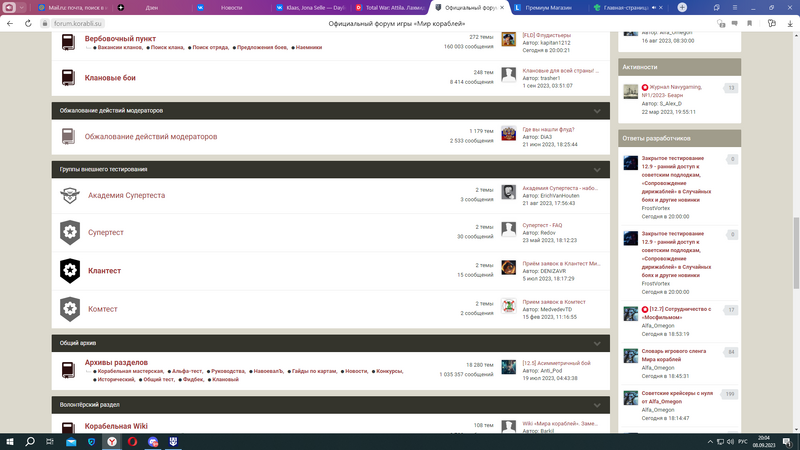Image resolution: width=800 pixels, height=450 pixels.
Task: Click the site lock icon in the address bar
Action: pyautogui.click(x=44, y=23)
